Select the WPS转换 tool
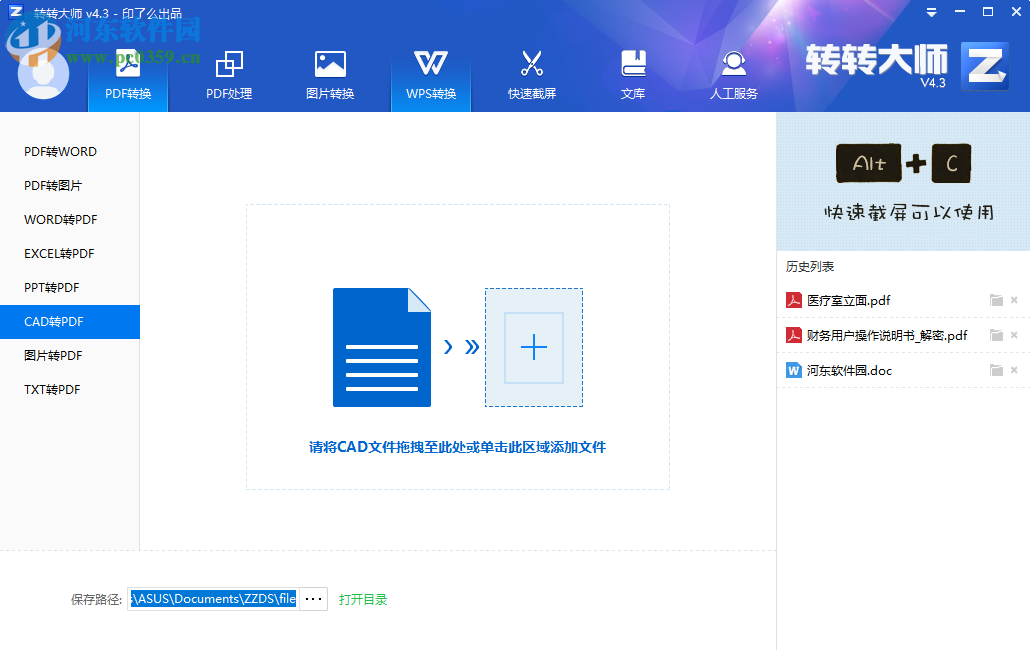The width and height of the screenshot is (1030, 650). click(x=430, y=72)
